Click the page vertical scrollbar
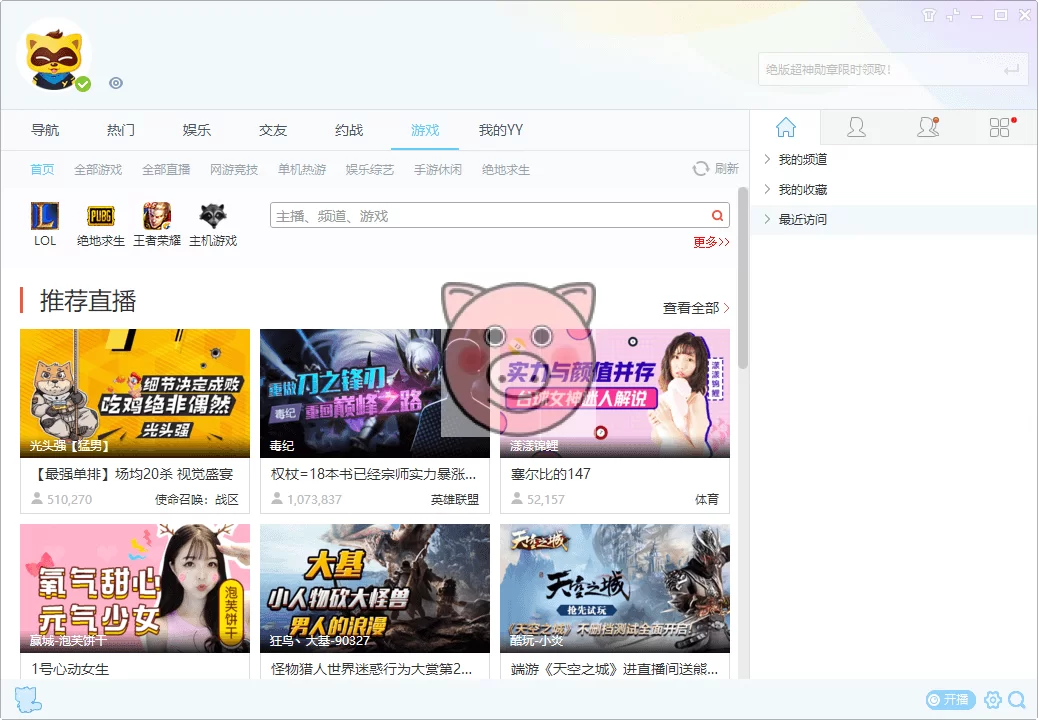1038x720 pixels. click(743, 278)
